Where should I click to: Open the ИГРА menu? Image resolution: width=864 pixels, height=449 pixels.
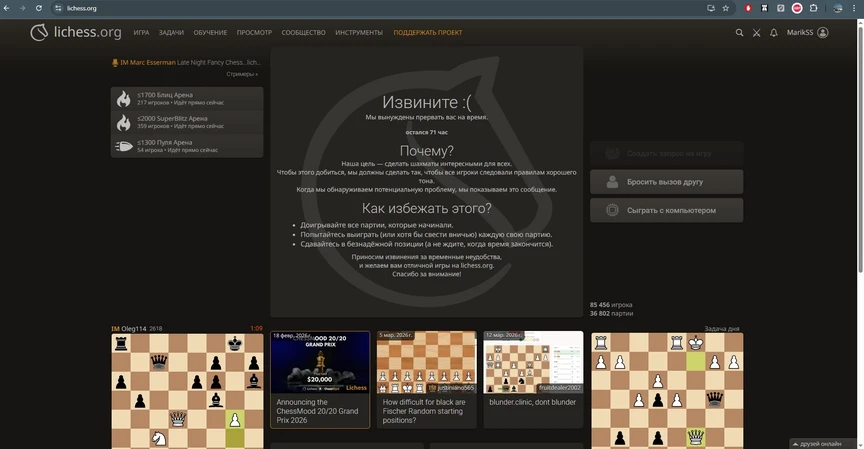tap(141, 33)
